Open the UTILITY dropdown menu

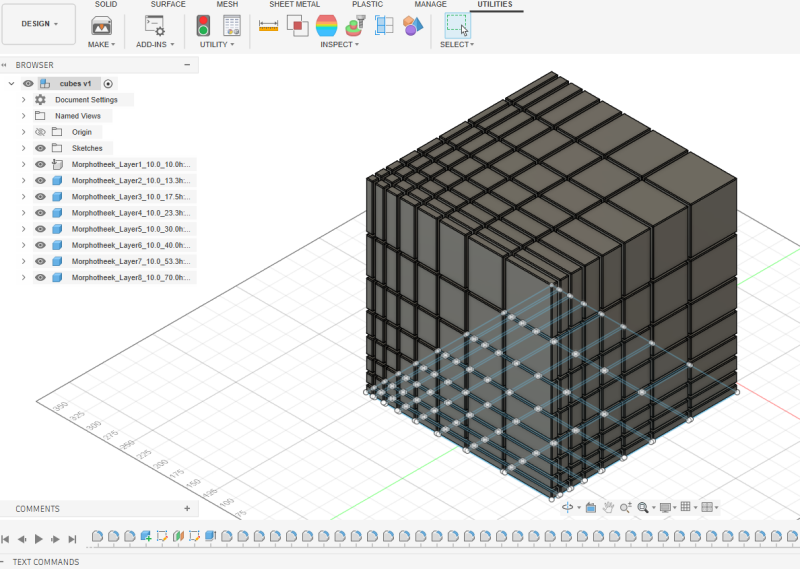(217, 44)
